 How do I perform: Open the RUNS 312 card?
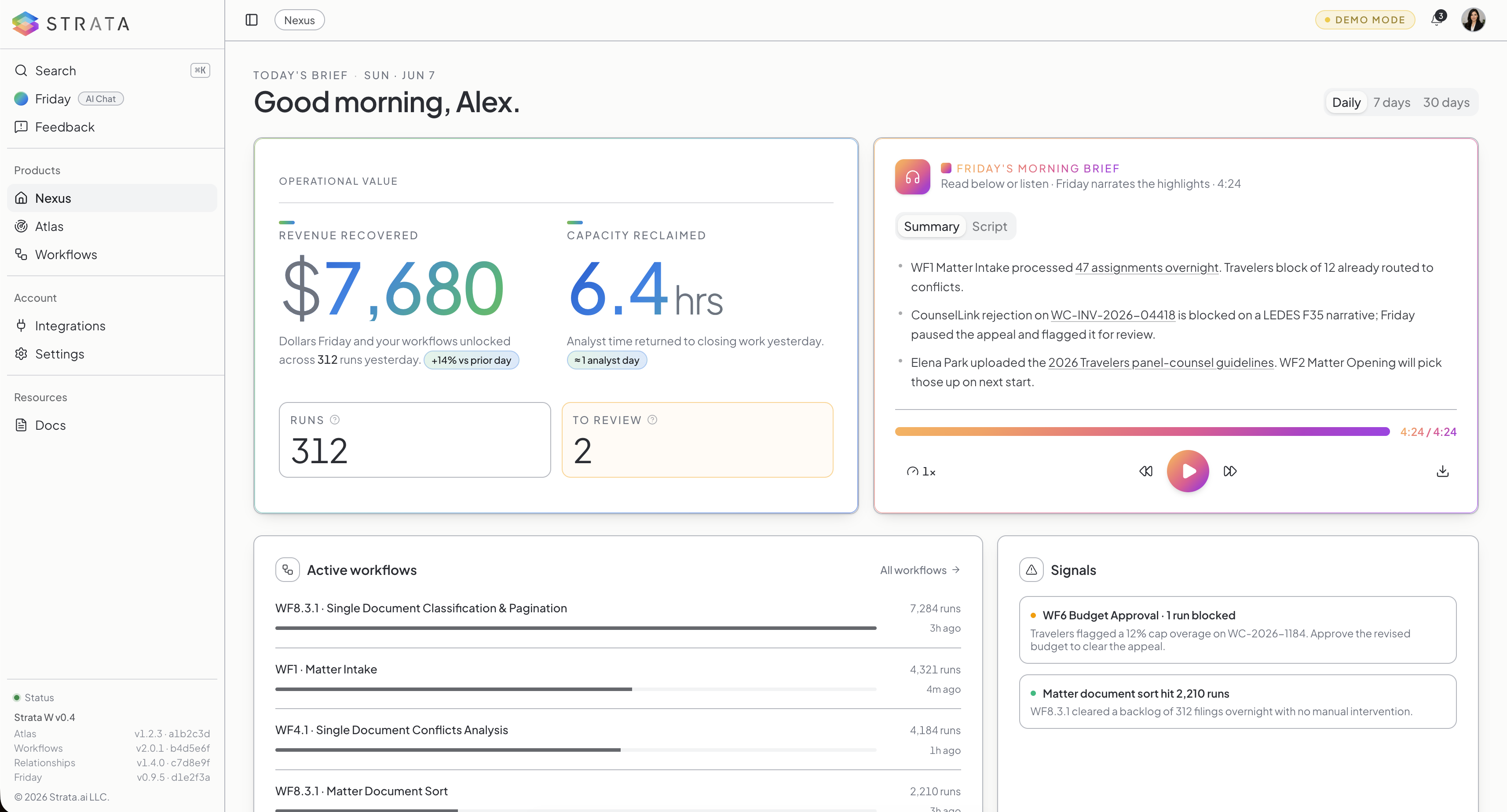coord(415,439)
